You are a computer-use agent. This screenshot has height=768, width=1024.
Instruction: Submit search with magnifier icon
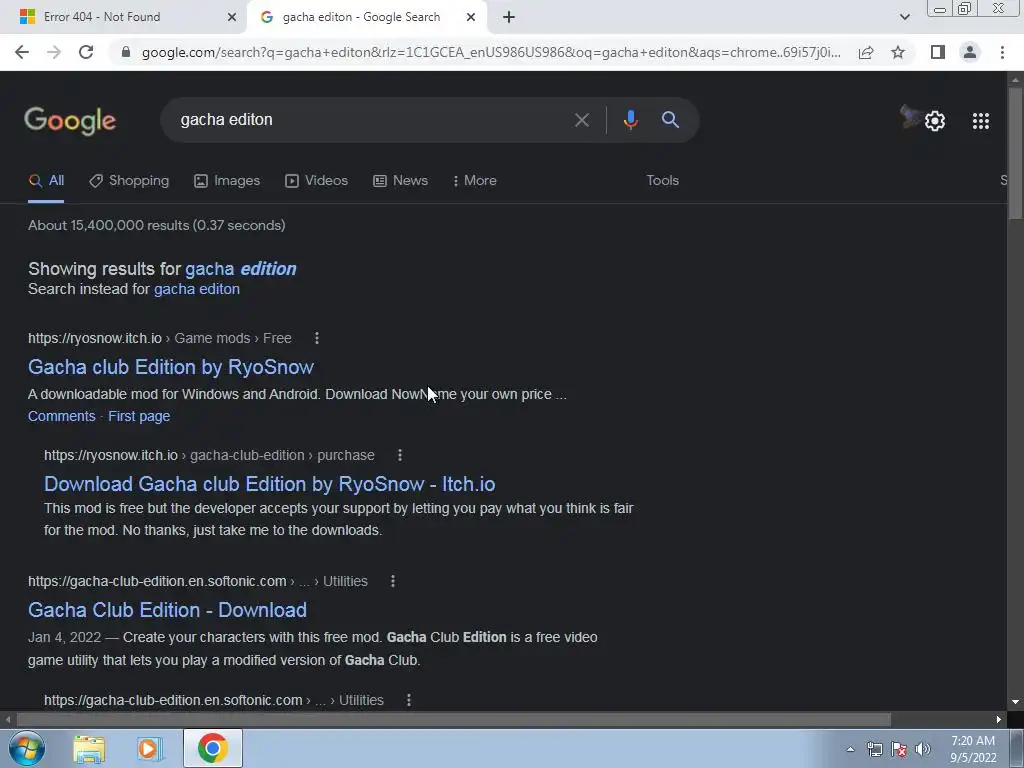tap(670, 120)
